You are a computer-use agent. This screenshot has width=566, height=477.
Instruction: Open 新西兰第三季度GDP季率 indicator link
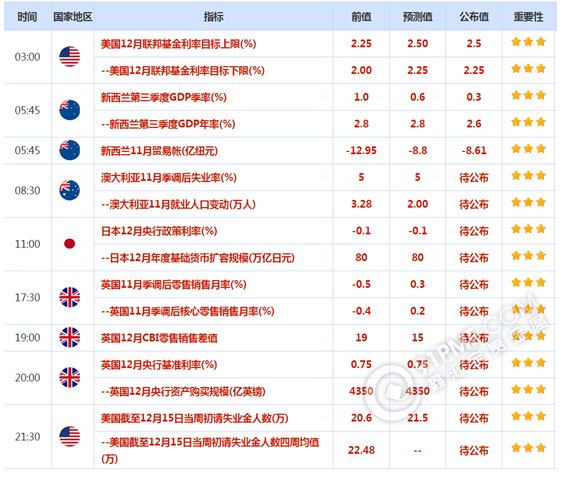pos(164,97)
